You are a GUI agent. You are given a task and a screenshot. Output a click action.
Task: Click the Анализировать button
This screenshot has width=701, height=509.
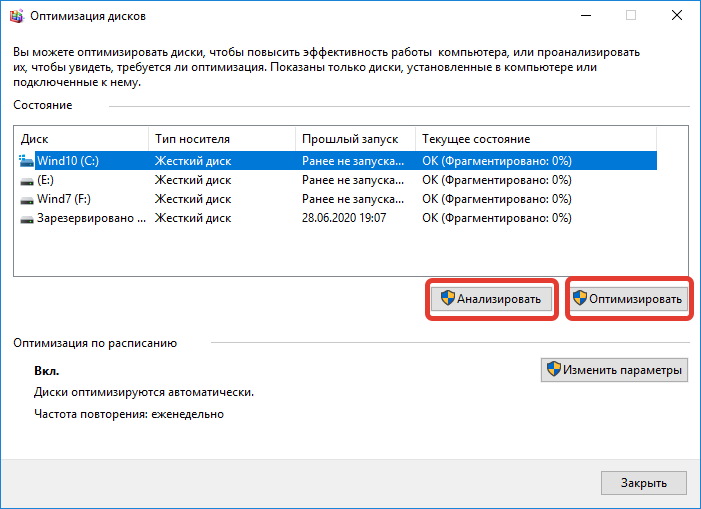pyautogui.click(x=491, y=299)
